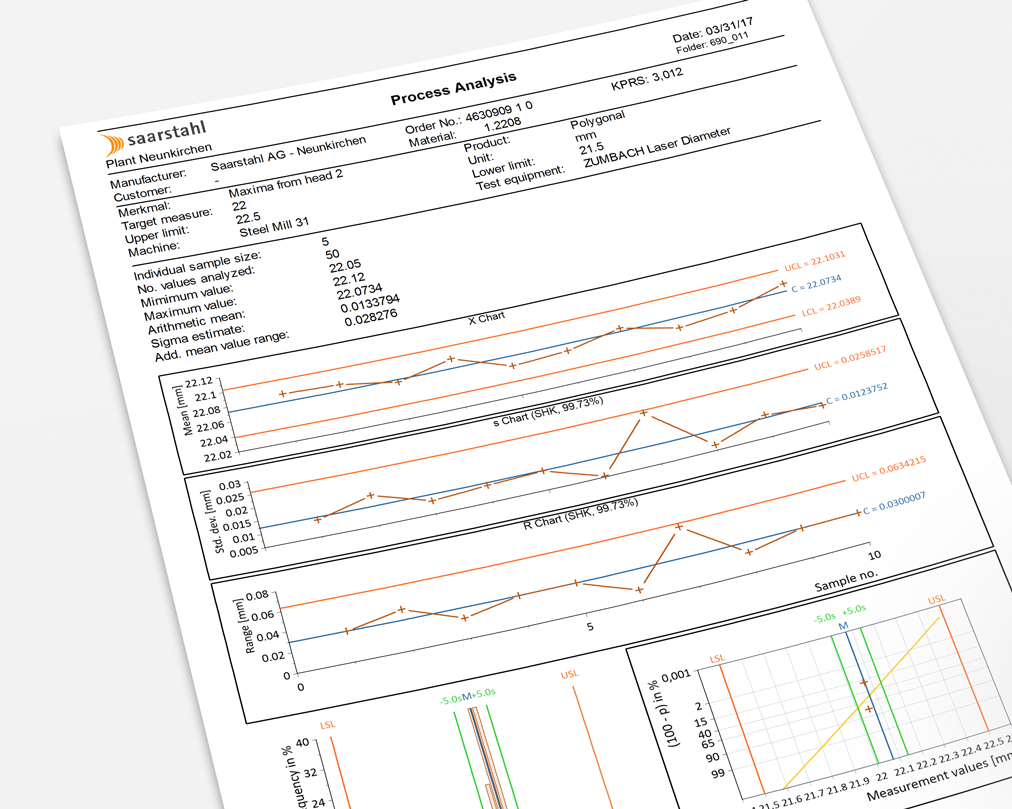This screenshot has width=1012, height=809.
Task: Click the "Manufacturer:" label
Action: click(148, 177)
